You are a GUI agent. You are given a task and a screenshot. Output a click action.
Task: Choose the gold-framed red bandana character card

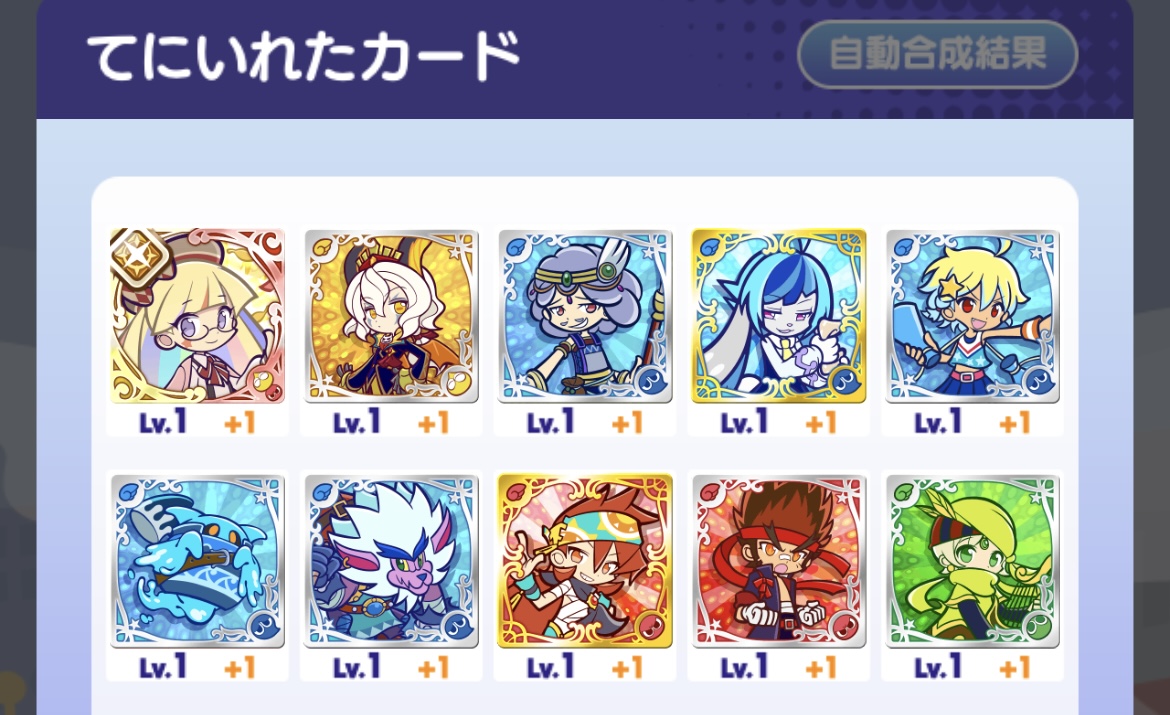pyautogui.click(x=585, y=561)
